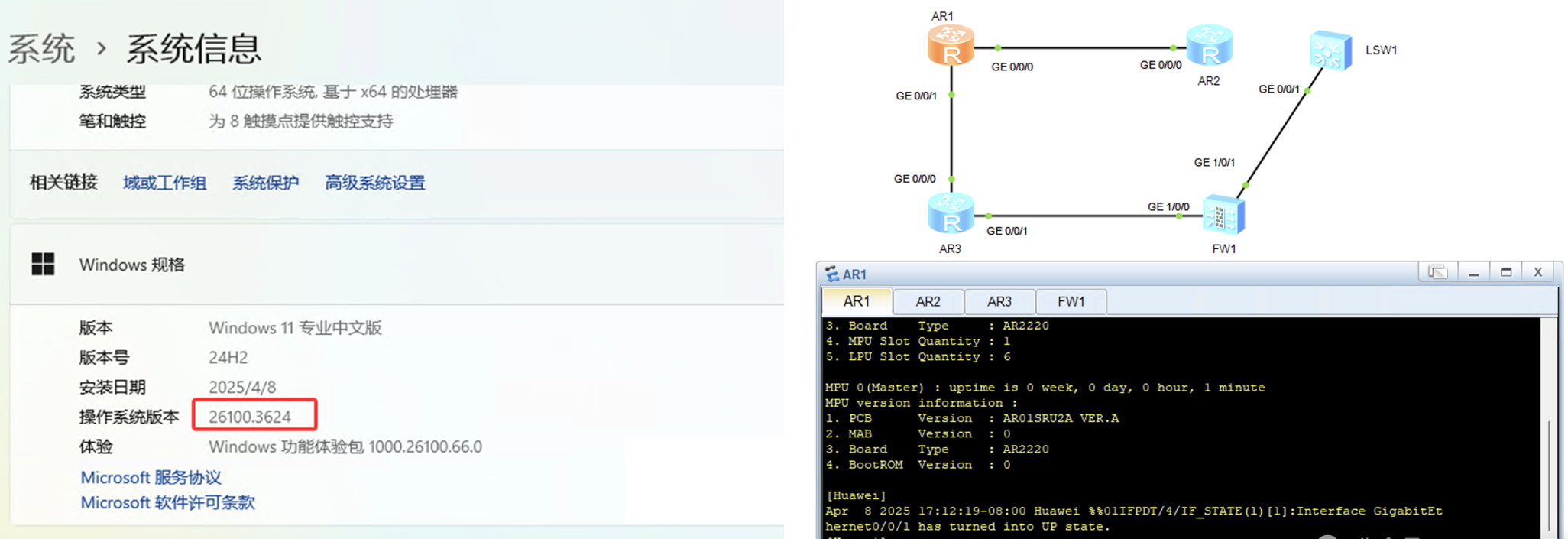Click the 安装日期 label
Viewport: 1568px width, 539px height.
112,388
